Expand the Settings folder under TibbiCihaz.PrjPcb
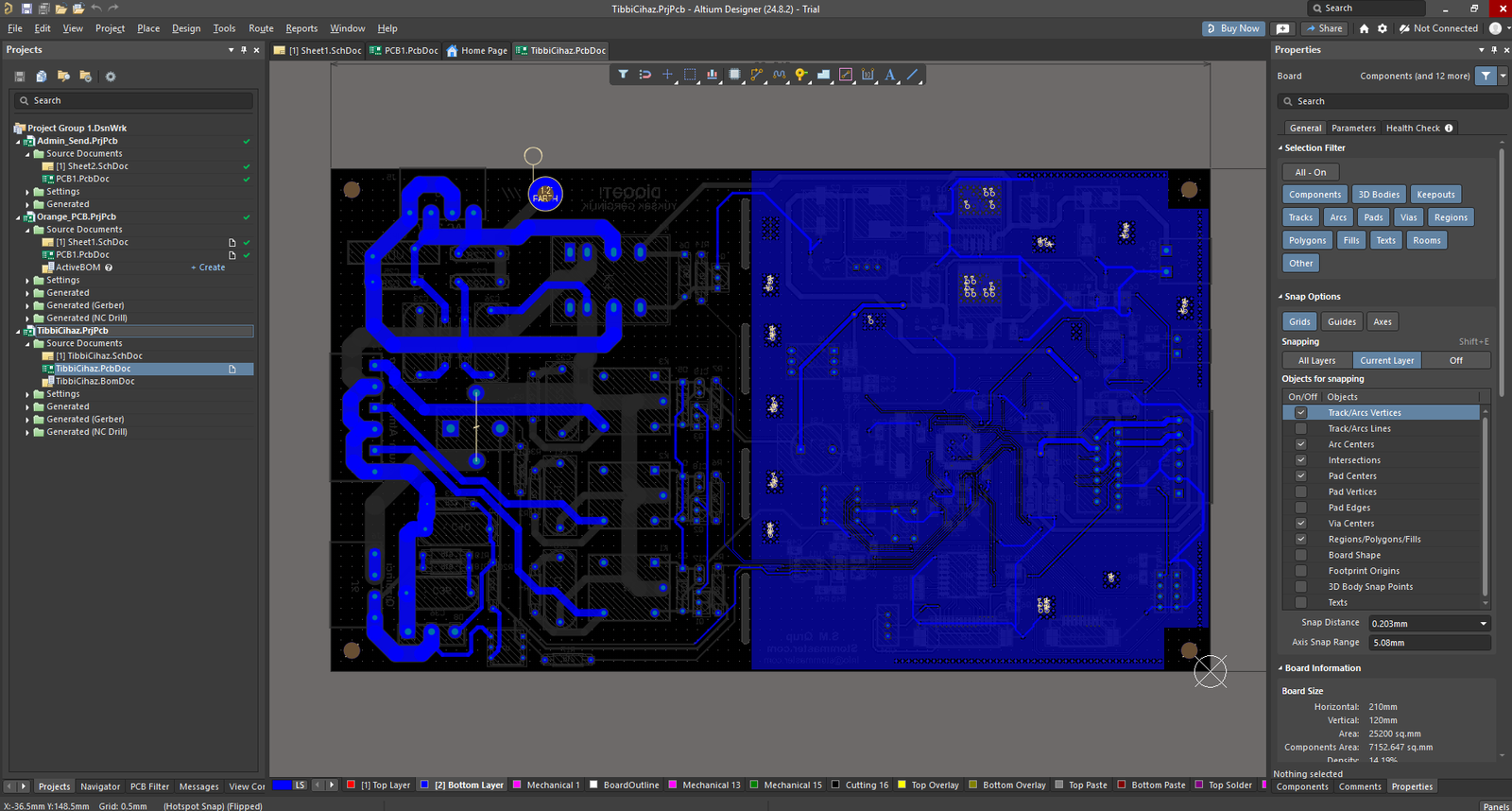The image size is (1512, 811). coord(27,394)
